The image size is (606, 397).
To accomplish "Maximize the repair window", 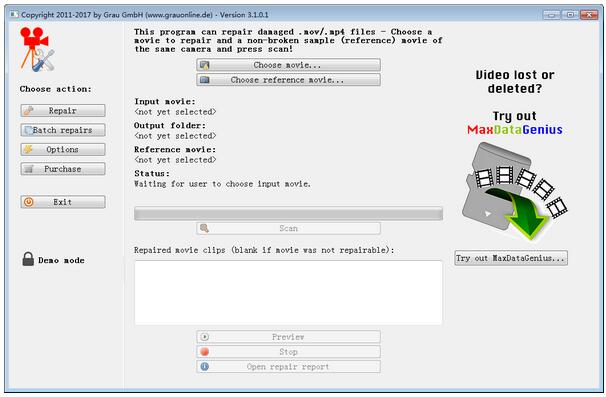I will (x=570, y=15).
